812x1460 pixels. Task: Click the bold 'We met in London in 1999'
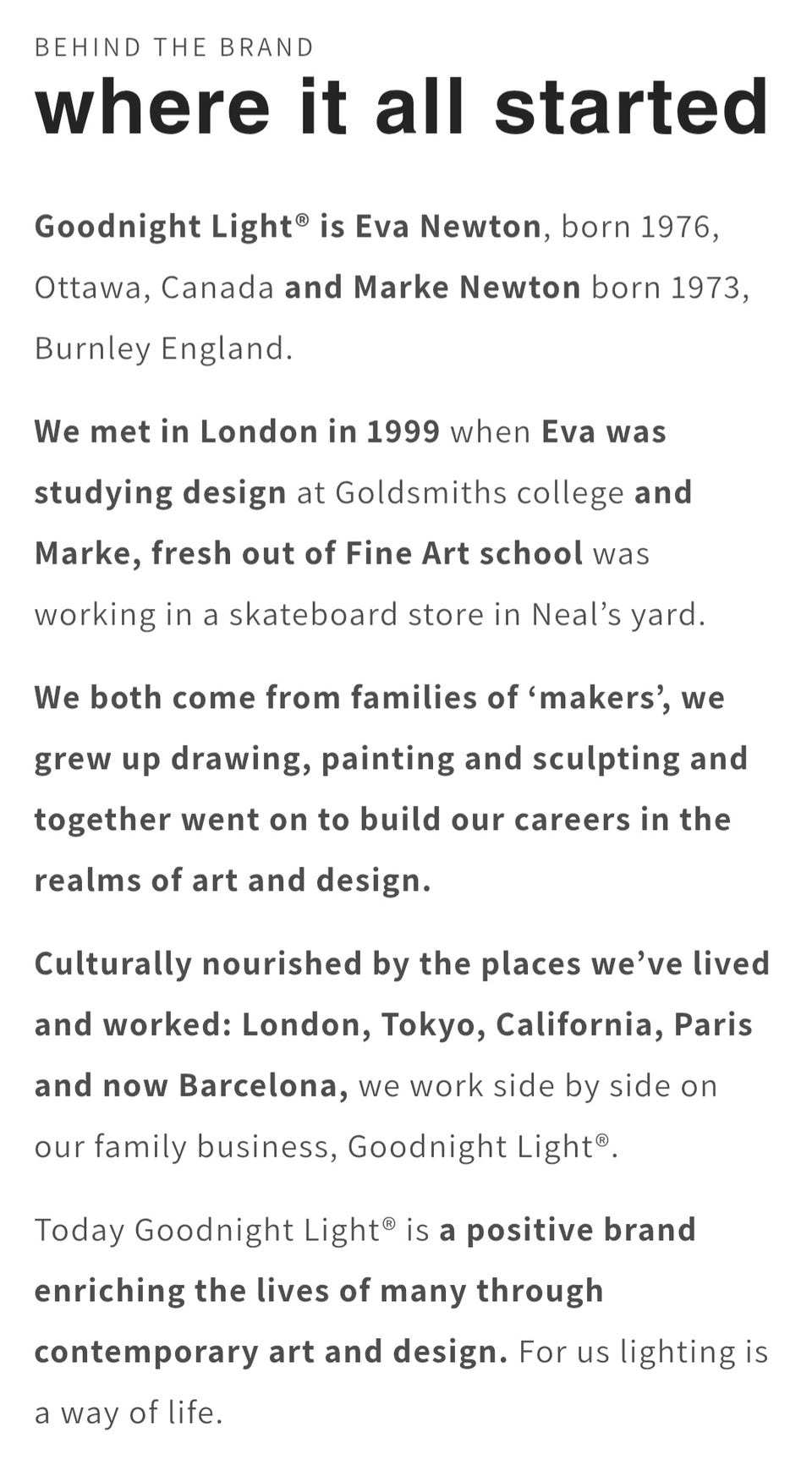(x=237, y=431)
